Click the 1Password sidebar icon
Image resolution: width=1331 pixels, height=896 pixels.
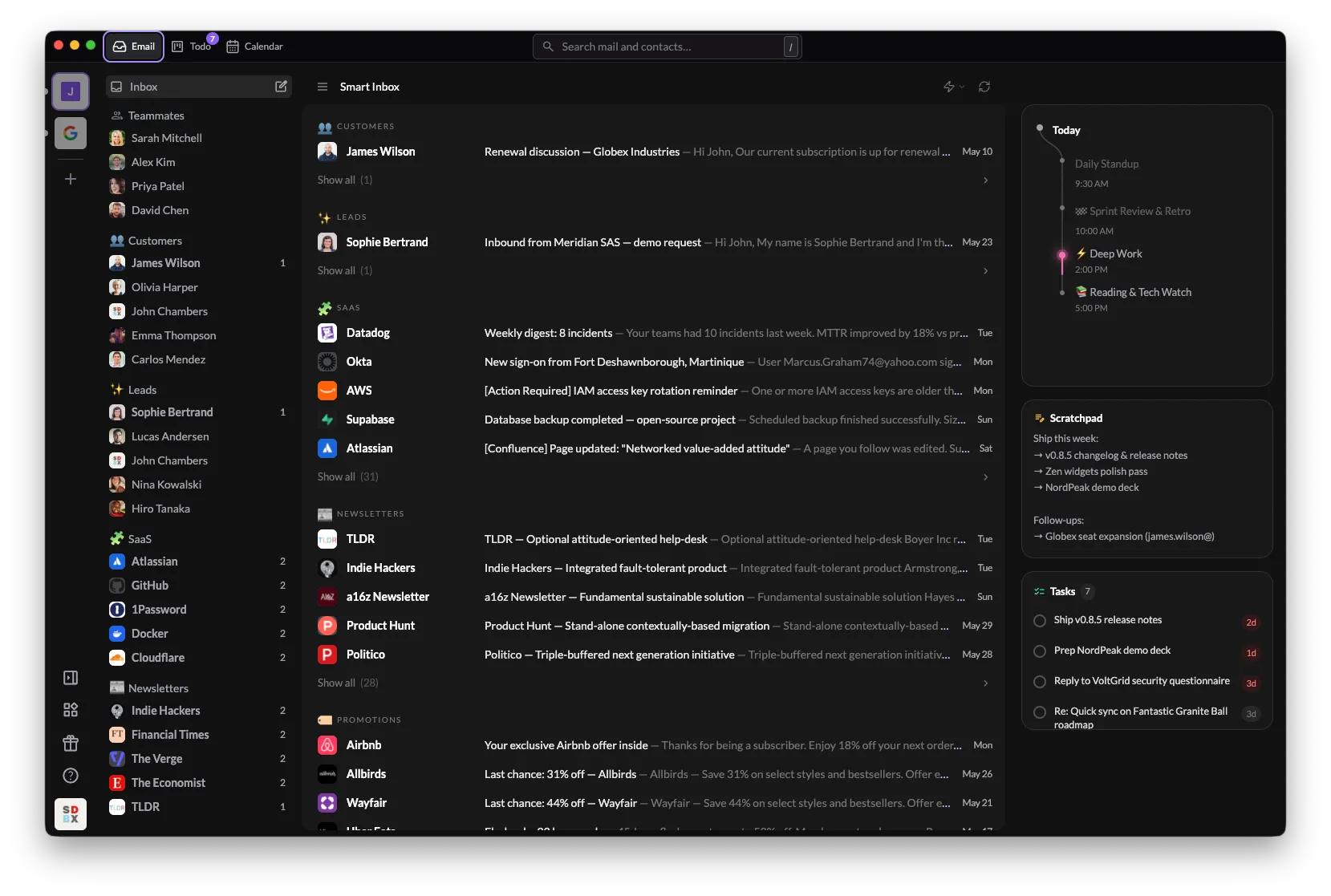click(117, 610)
